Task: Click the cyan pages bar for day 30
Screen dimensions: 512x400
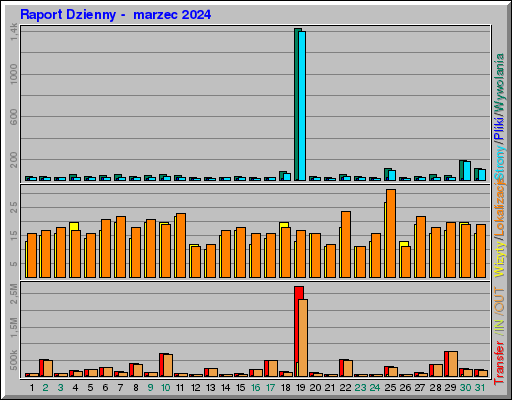Action: [467, 171]
